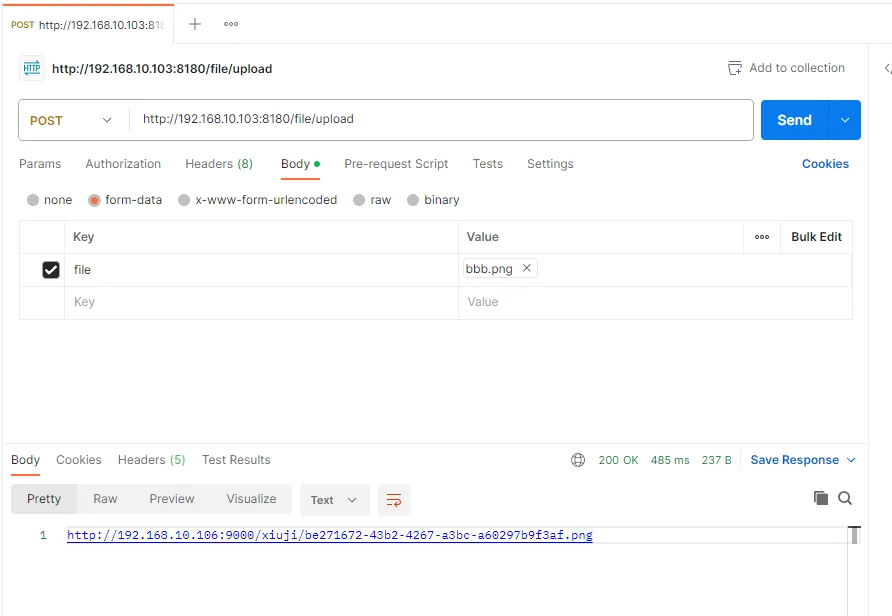Select Preview response view
The height and width of the screenshot is (616, 892).
coord(172,499)
